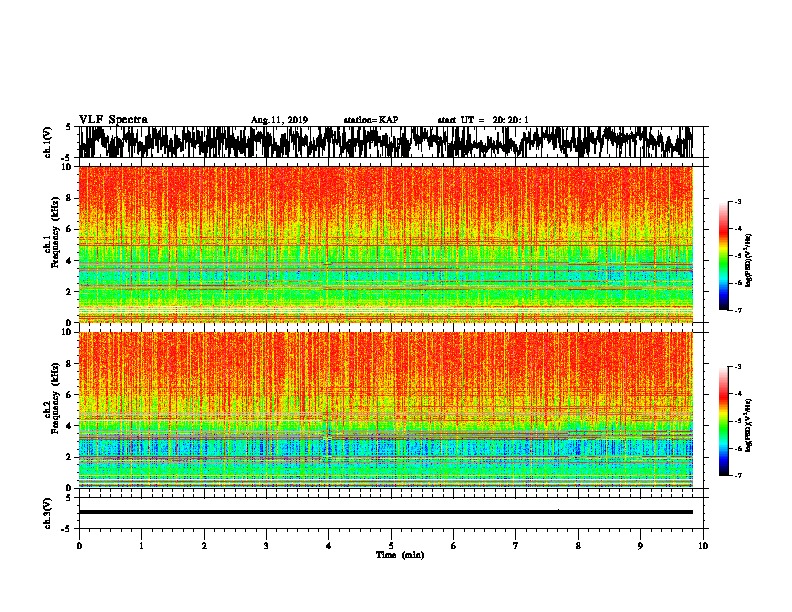Click the ch.3(V) axis label
Image resolution: width=792 pixels, height=612 pixels.
[48, 513]
